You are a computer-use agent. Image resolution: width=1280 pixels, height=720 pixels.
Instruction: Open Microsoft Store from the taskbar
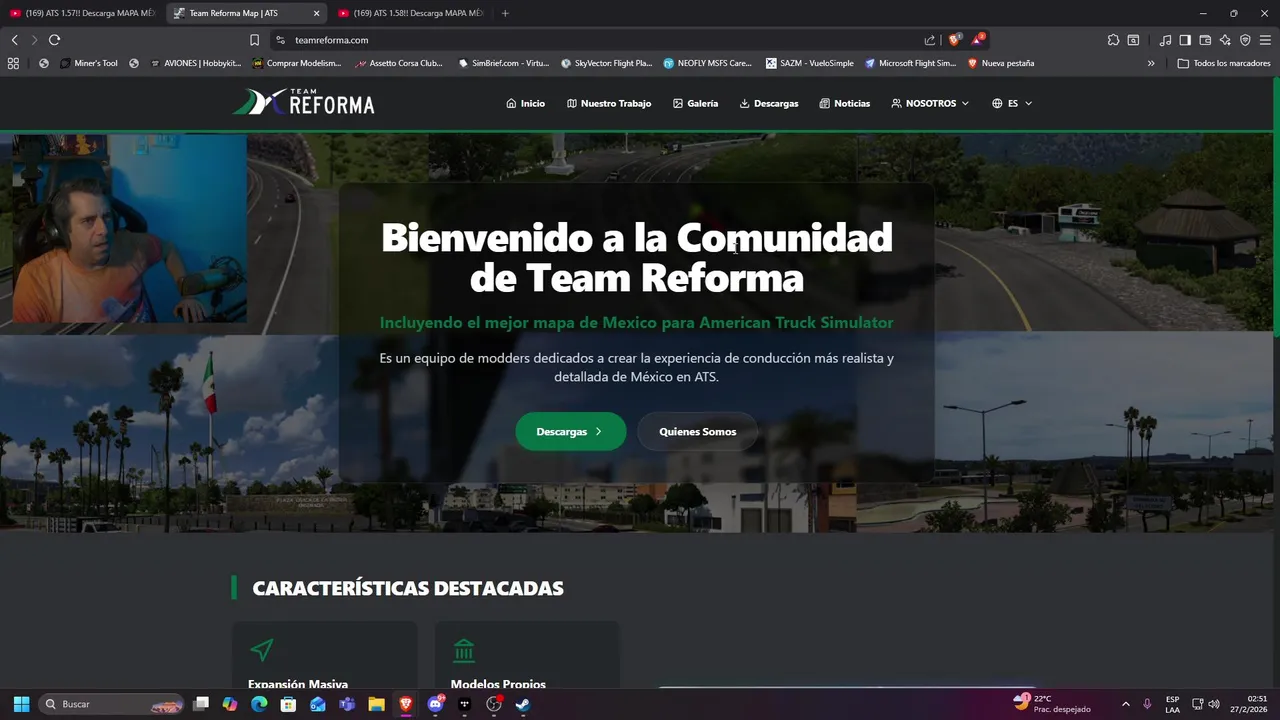tap(288, 704)
